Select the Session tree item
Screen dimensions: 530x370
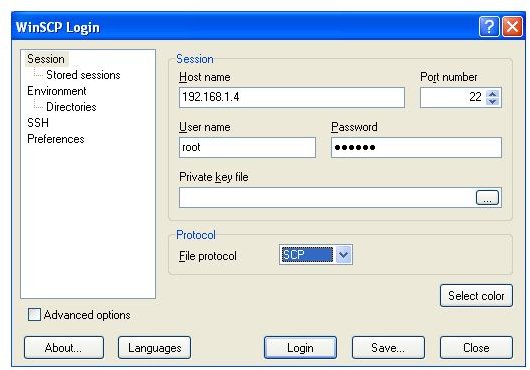tap(46, 59)
